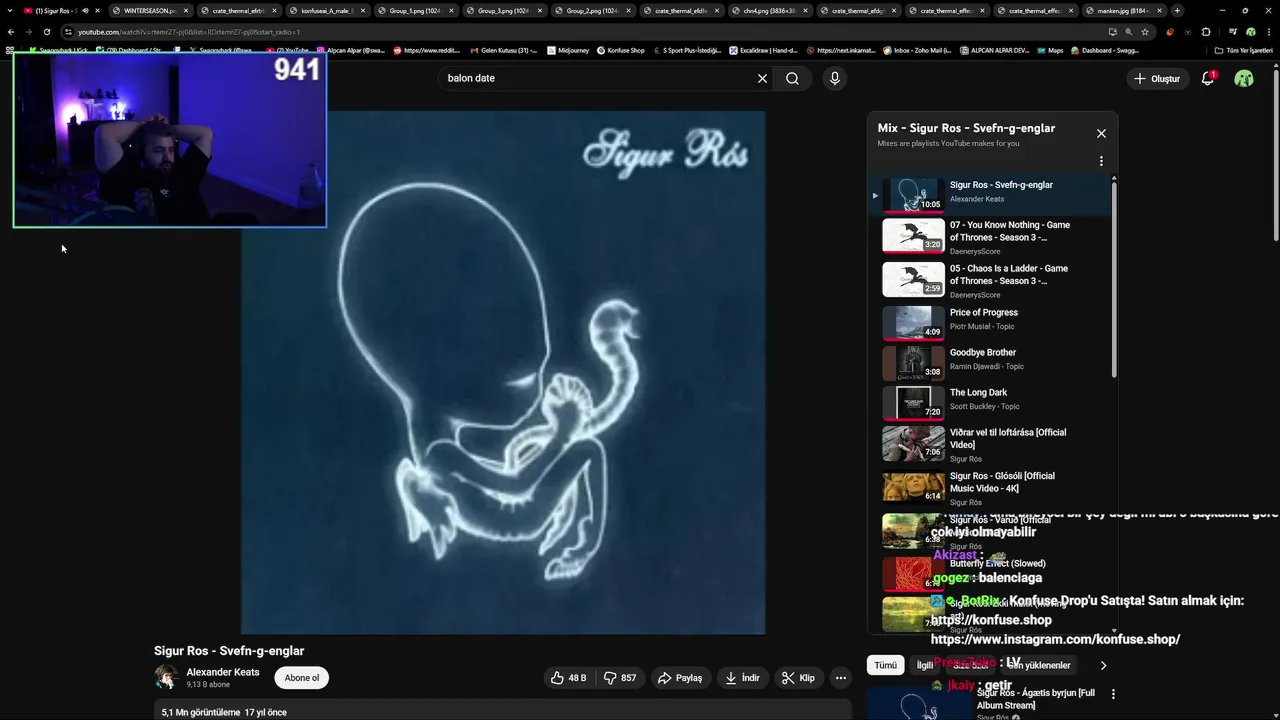1280x720 pixels.
Task: Download the video with İndir
Action: [743, 678]
